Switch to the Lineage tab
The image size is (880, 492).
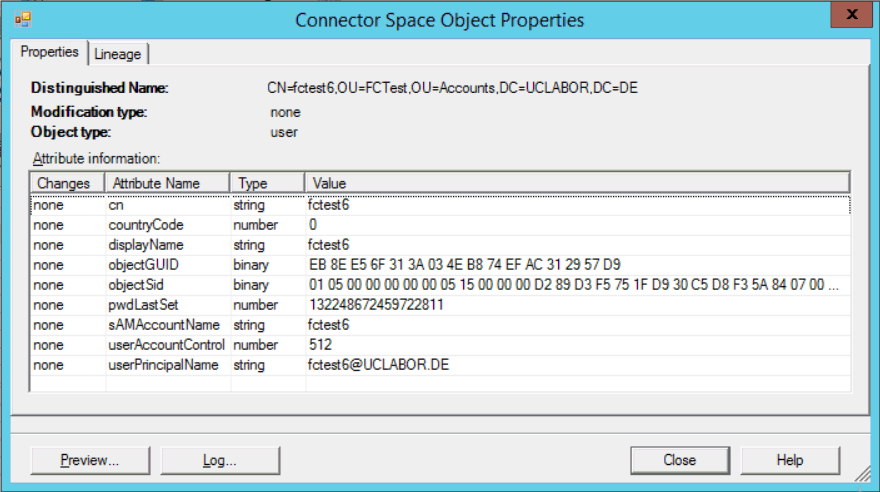[118, 54]
